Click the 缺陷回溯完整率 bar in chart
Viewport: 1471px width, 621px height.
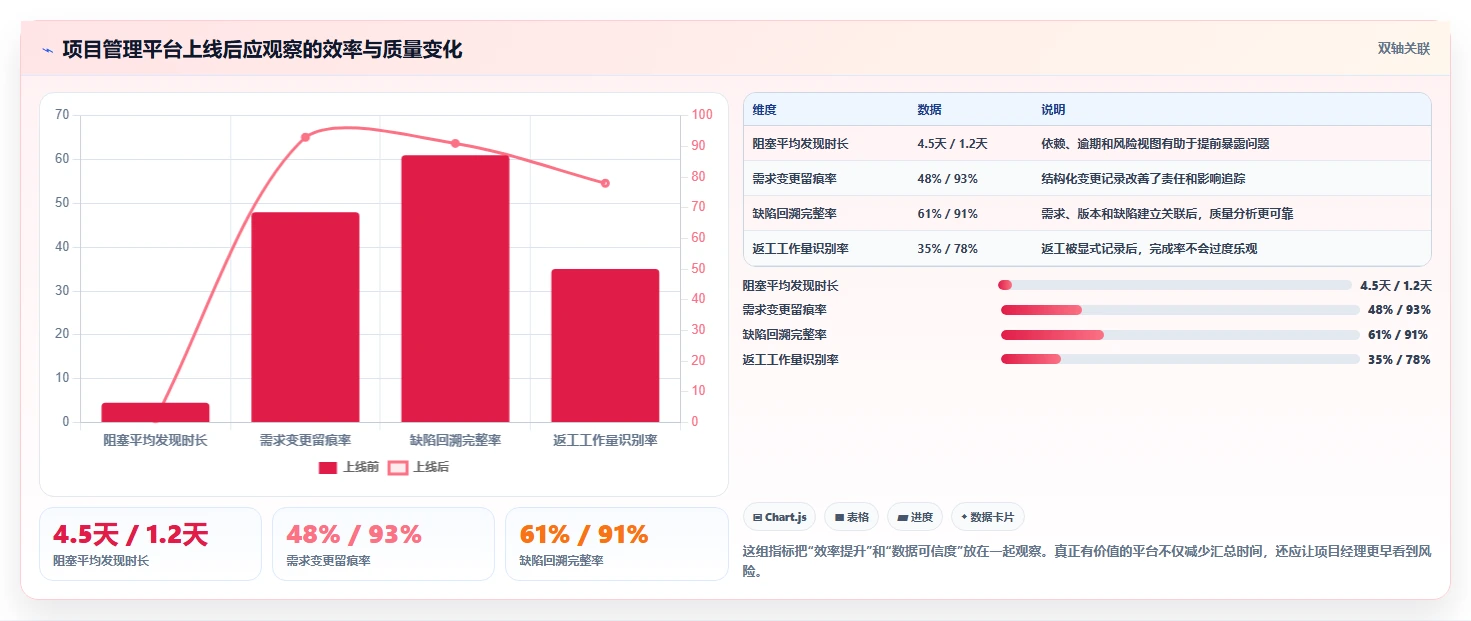(455, 288)
